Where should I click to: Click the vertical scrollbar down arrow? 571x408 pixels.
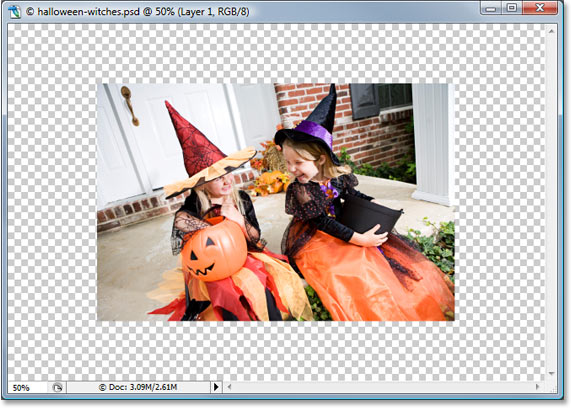pos(551,373)
